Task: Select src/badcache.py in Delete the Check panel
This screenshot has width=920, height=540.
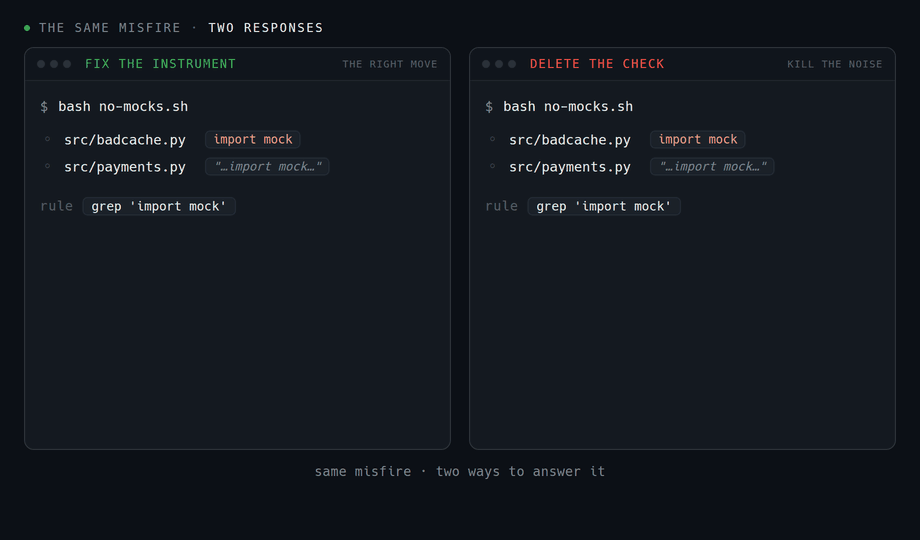Action: (570, 140)
